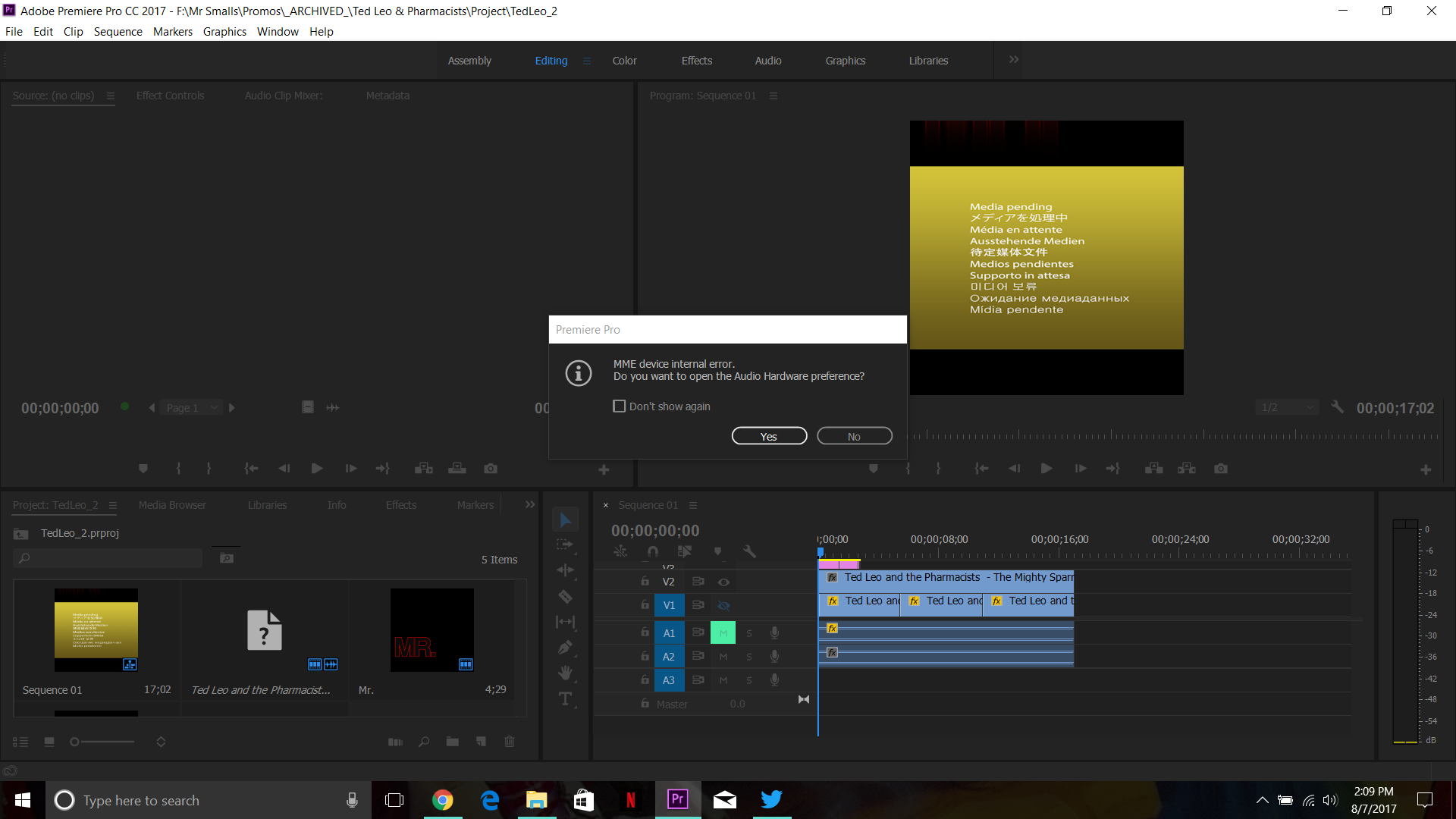
Task: Open the Media Browser tab
Action: (x=172, y=505)
